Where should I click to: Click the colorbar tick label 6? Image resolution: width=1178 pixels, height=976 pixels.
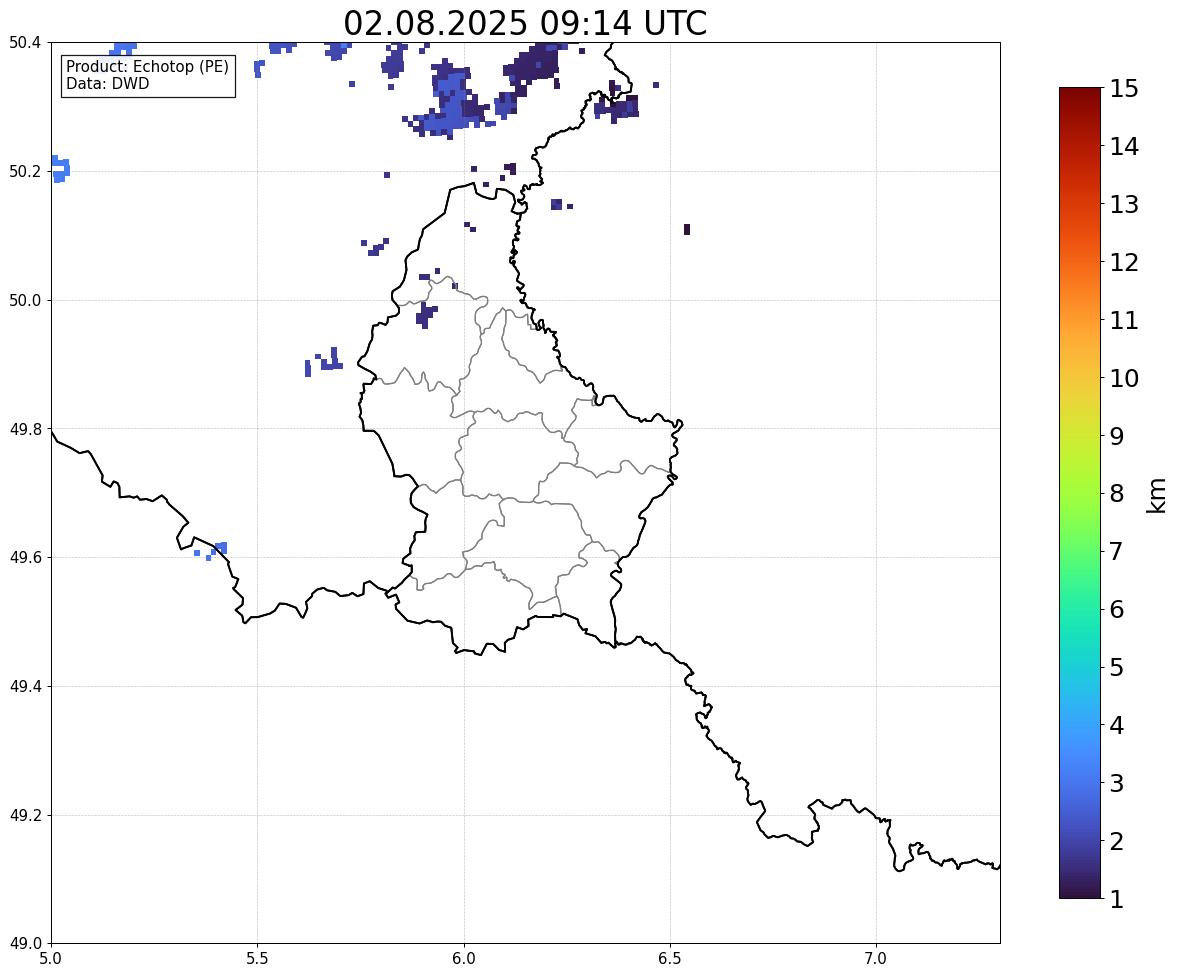point(1117,609)
